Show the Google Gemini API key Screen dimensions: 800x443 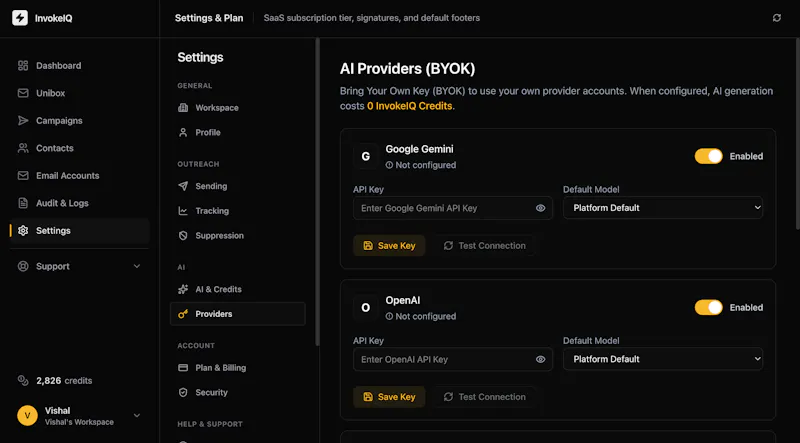point(541,208)
